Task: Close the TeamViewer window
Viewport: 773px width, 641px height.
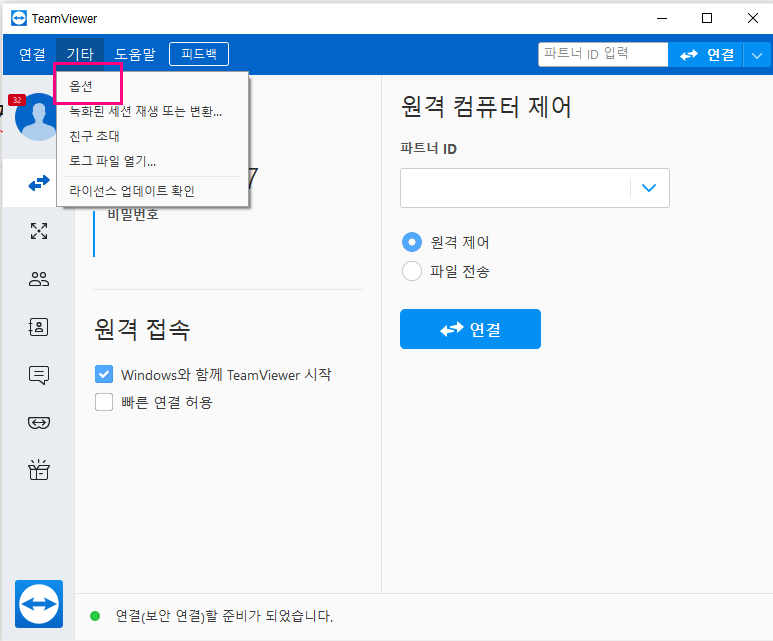Action: point(752,18)
